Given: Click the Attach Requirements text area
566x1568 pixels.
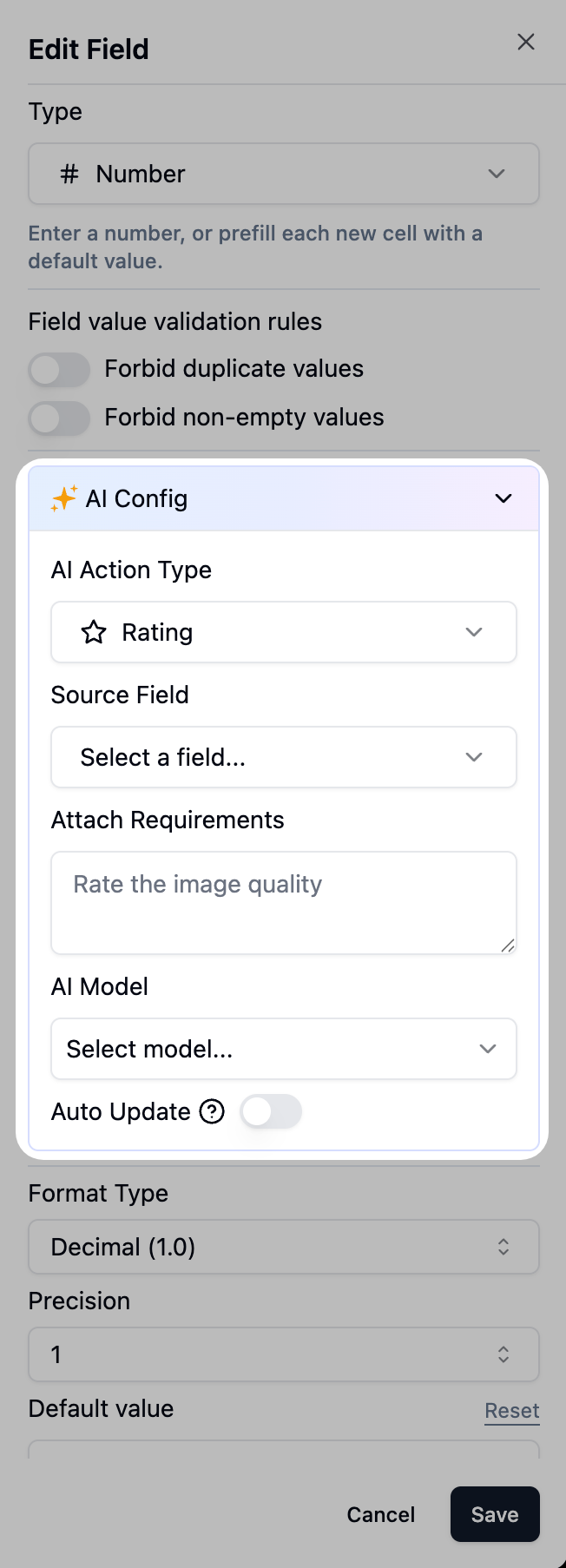Looking at the screenshot, I should (284, 903).
